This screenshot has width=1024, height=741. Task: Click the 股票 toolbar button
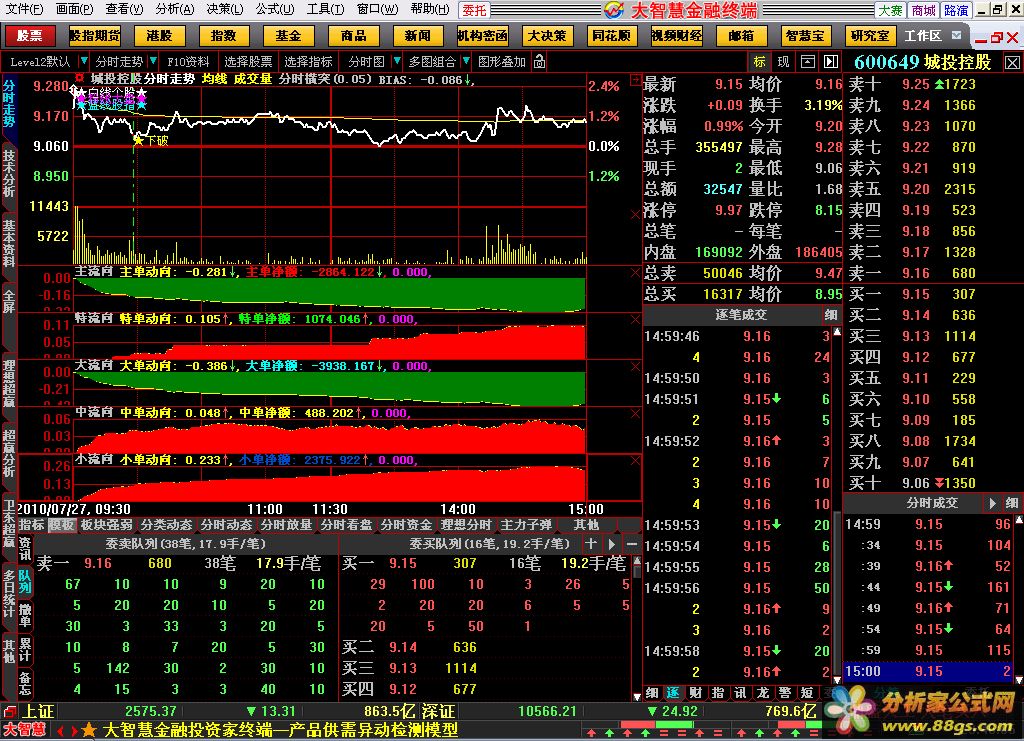(29, 36)
